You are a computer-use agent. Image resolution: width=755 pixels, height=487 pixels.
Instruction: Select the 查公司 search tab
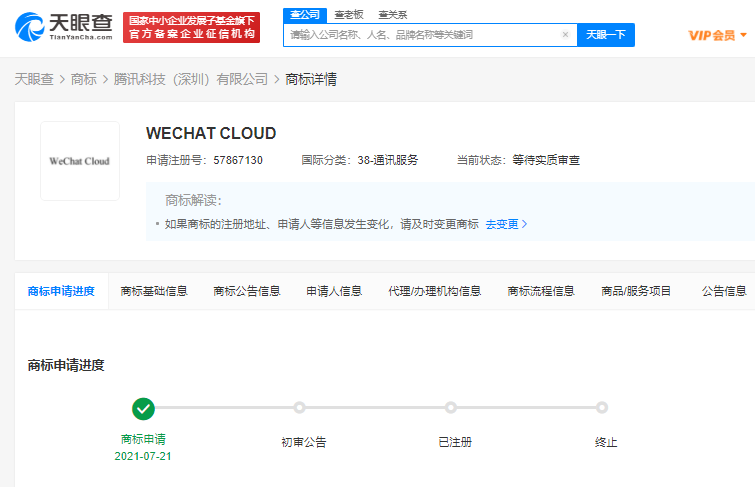coord(303,14)
